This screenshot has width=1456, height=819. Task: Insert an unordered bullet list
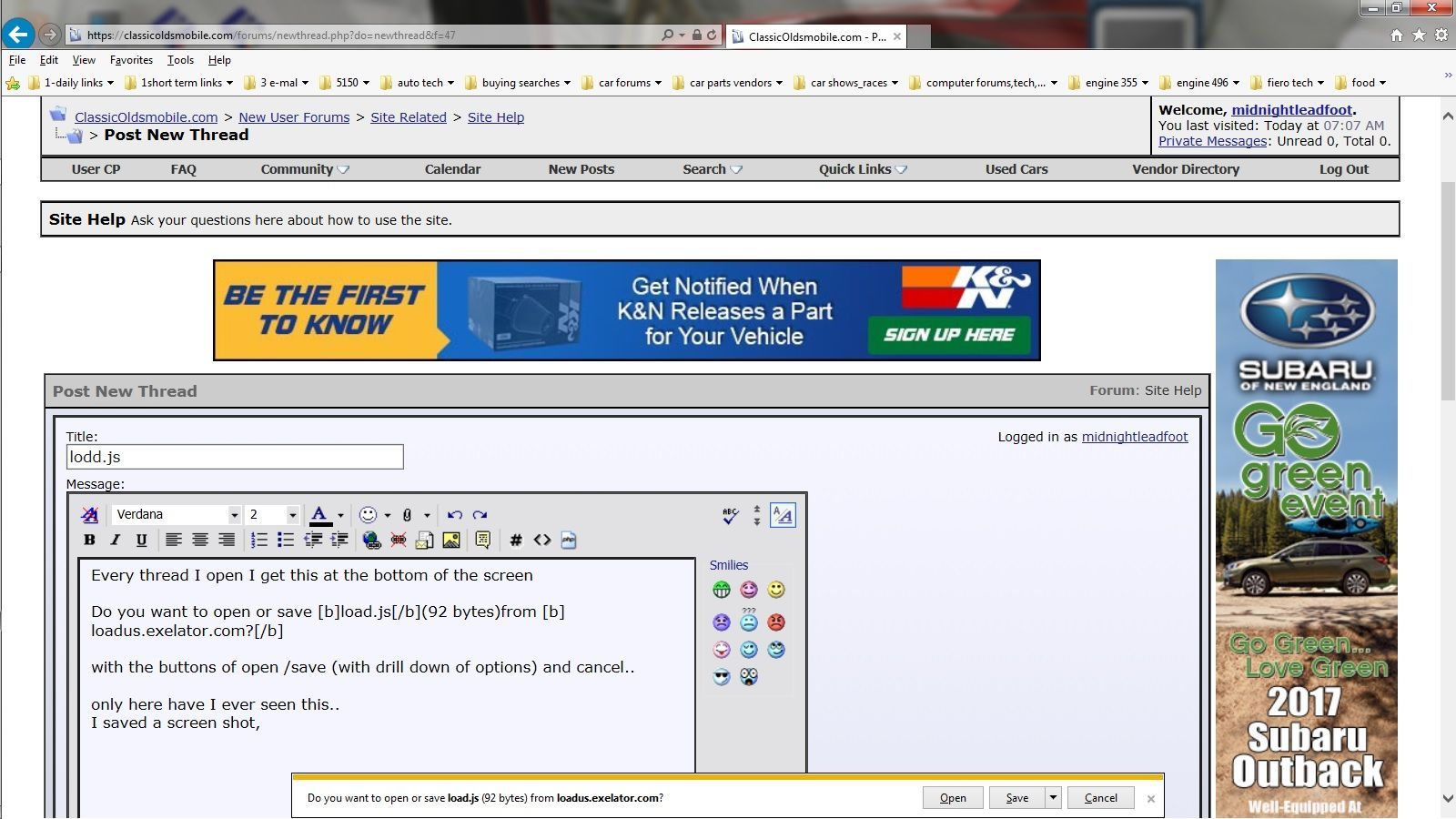285,540
